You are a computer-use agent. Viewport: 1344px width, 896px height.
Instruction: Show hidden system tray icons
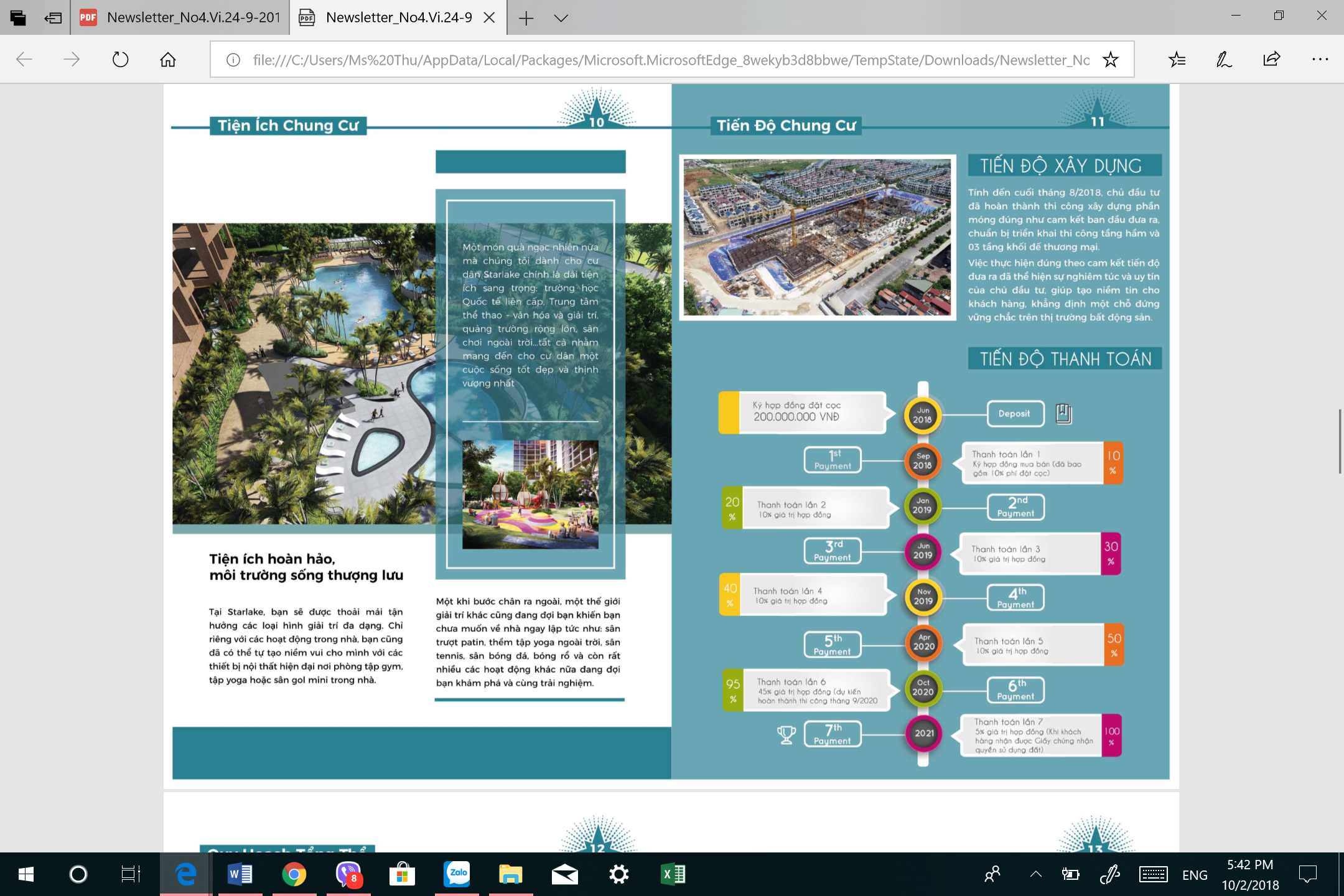tap(1036, 874)
